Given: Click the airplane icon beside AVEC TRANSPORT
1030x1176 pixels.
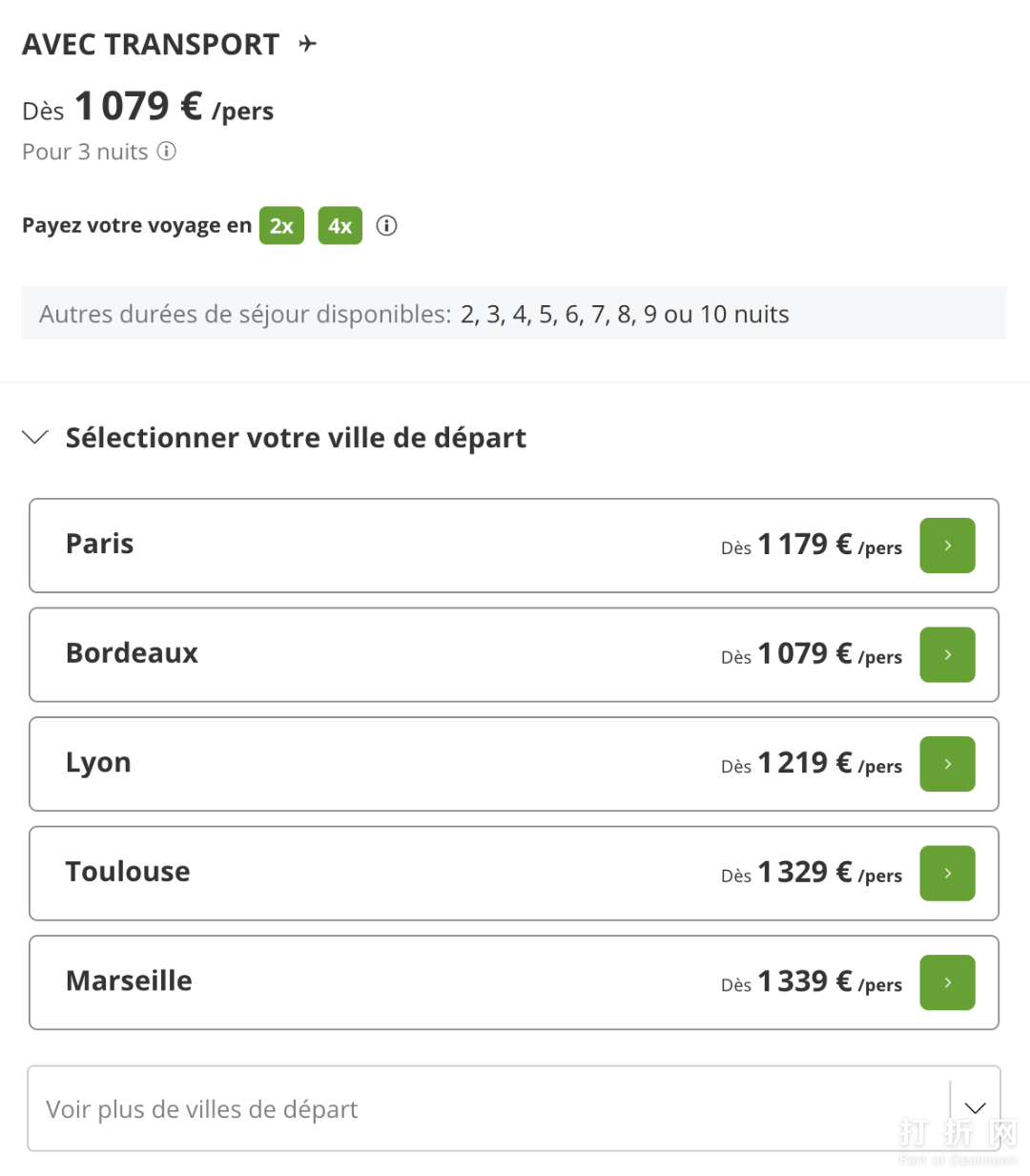Looking at the screenshot, I should tap(307, 44).
